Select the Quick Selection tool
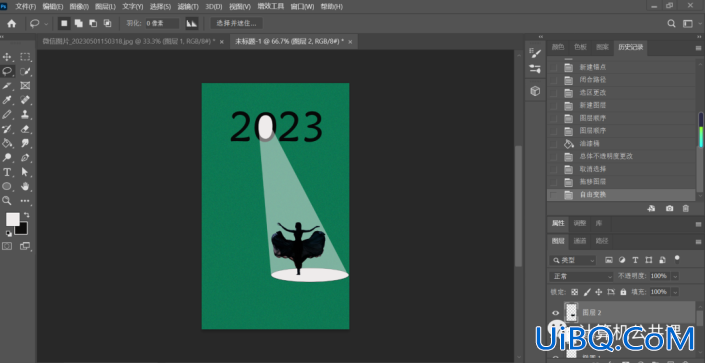The height and width of the screenshot is (363, 705). [25, 71]
